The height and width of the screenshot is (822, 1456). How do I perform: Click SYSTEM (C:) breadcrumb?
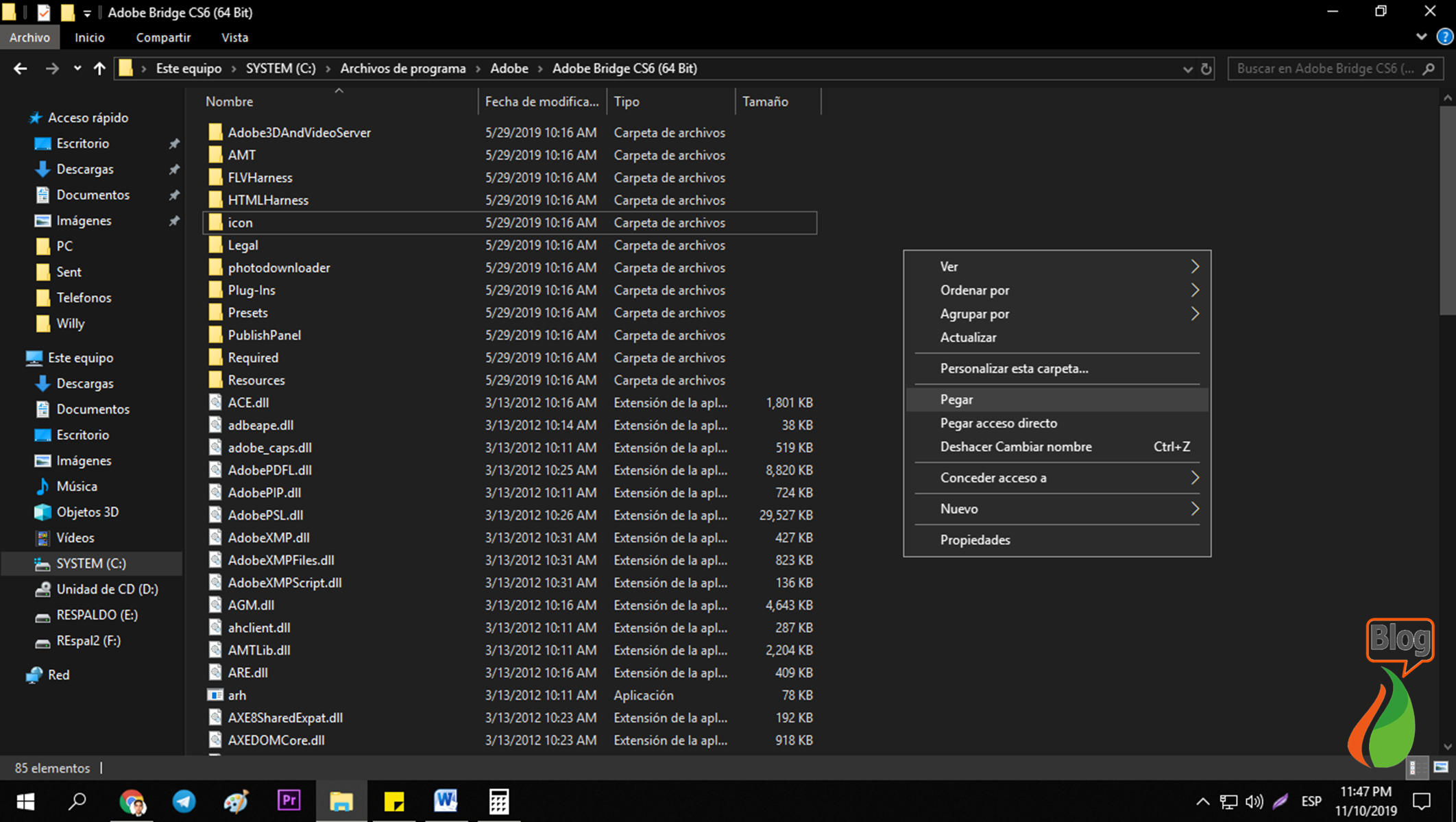coord(281,69)
